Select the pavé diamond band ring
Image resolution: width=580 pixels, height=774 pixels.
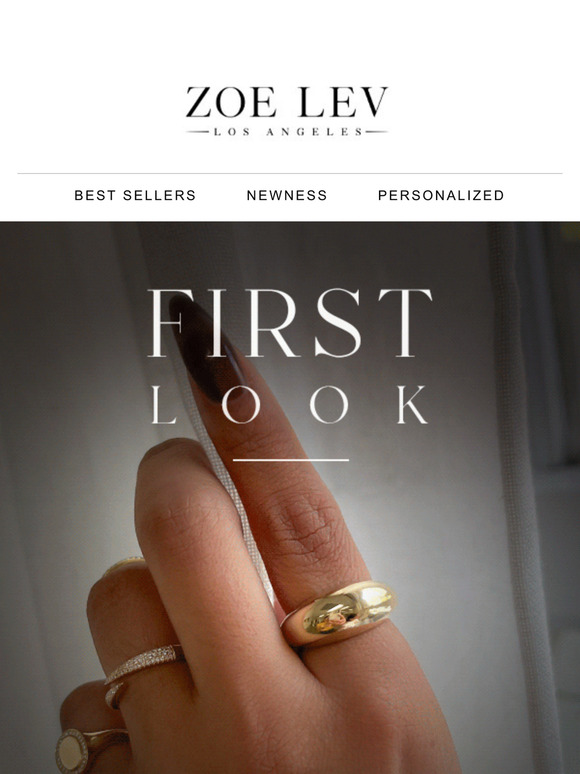tap(143, 663)
